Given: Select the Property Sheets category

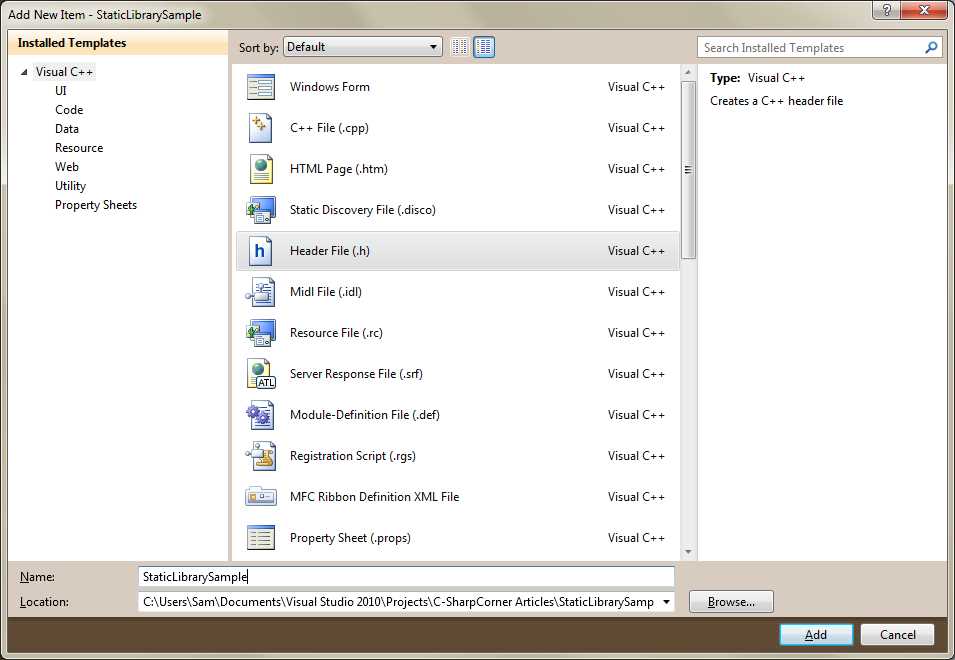Looking at the screenshot, I should (x=96, y=204).
